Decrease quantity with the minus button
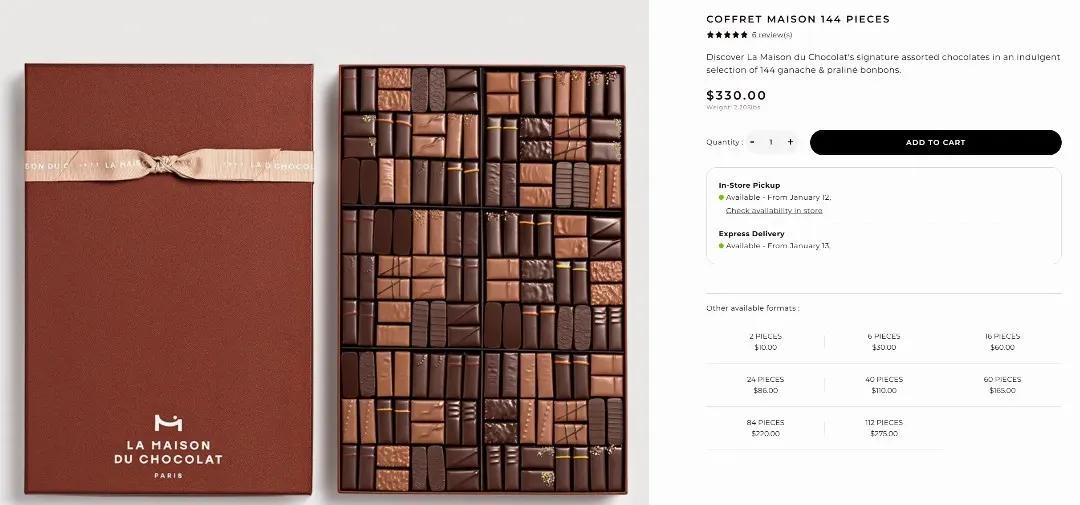This screenshot has width=1080, height=505. pyautogui.click(x=752, y=142)
